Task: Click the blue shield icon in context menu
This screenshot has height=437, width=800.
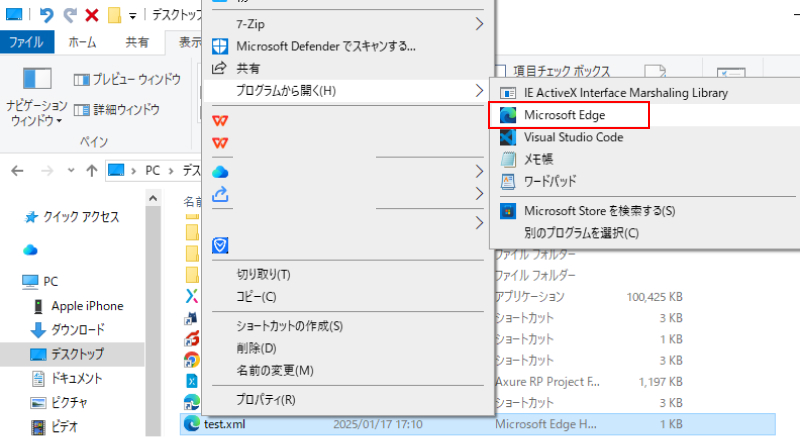Action: point(220,245)
